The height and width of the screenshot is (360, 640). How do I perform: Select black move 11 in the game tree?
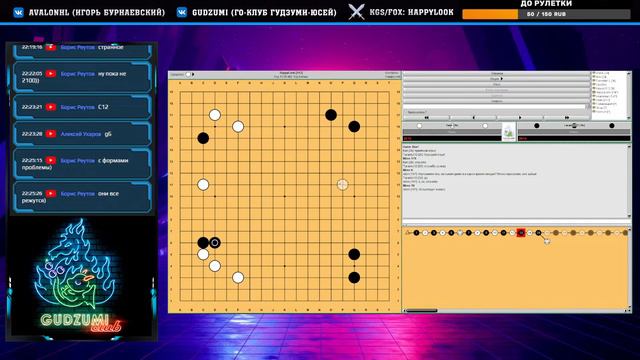[503, 233]
